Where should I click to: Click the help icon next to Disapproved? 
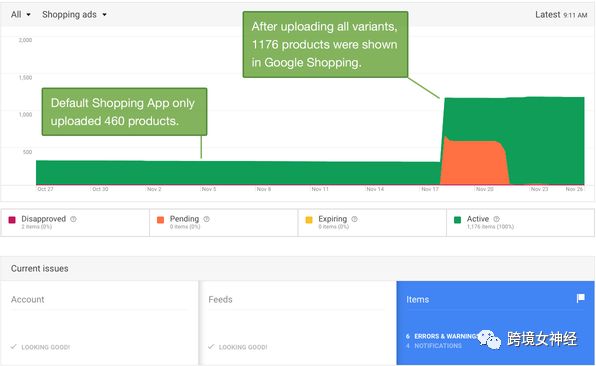coord(73,219)
